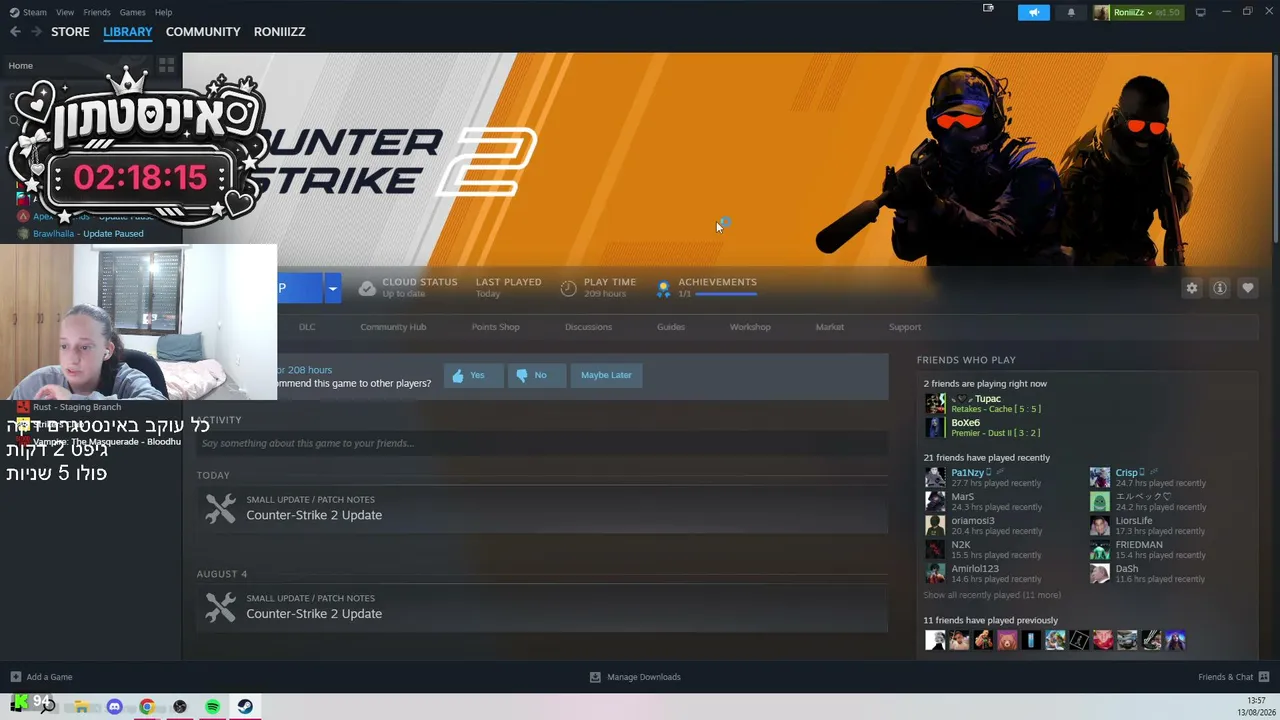Switch to the LIBRARY tab

click(128, 32)
